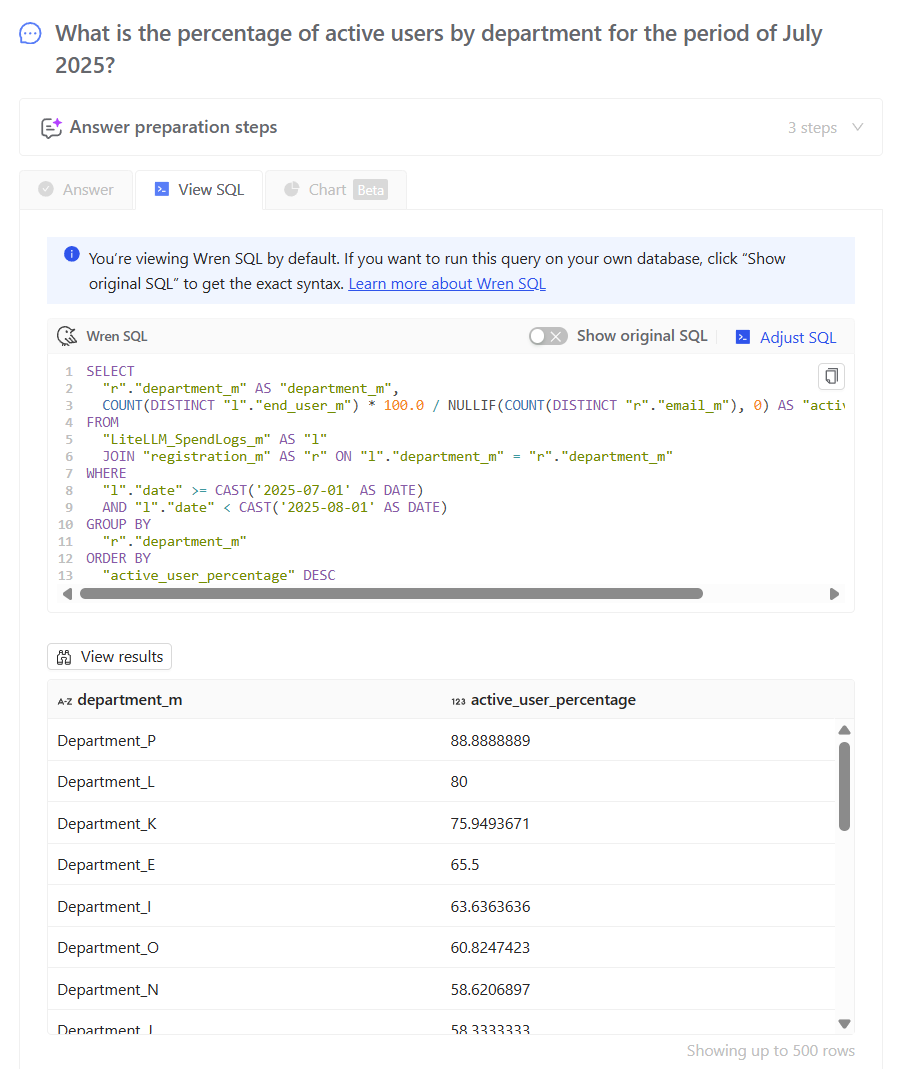
Task: Click the View results button
Action: pos(110,657)
